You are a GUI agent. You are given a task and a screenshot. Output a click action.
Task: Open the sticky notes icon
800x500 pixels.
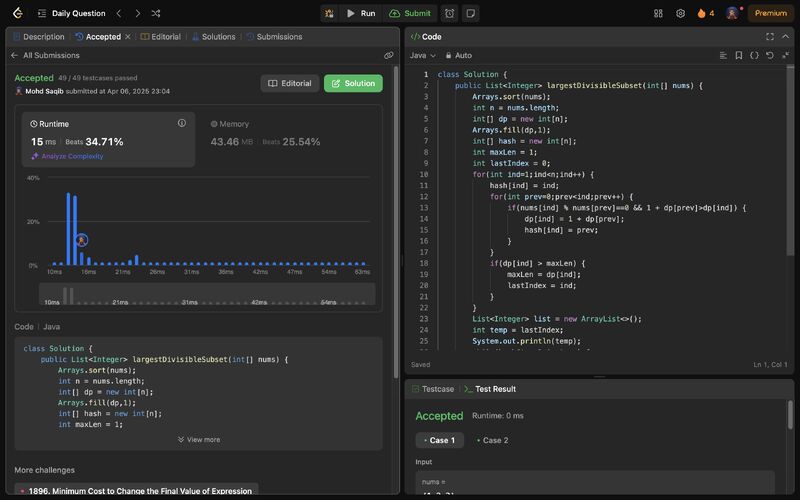[470, 13]
